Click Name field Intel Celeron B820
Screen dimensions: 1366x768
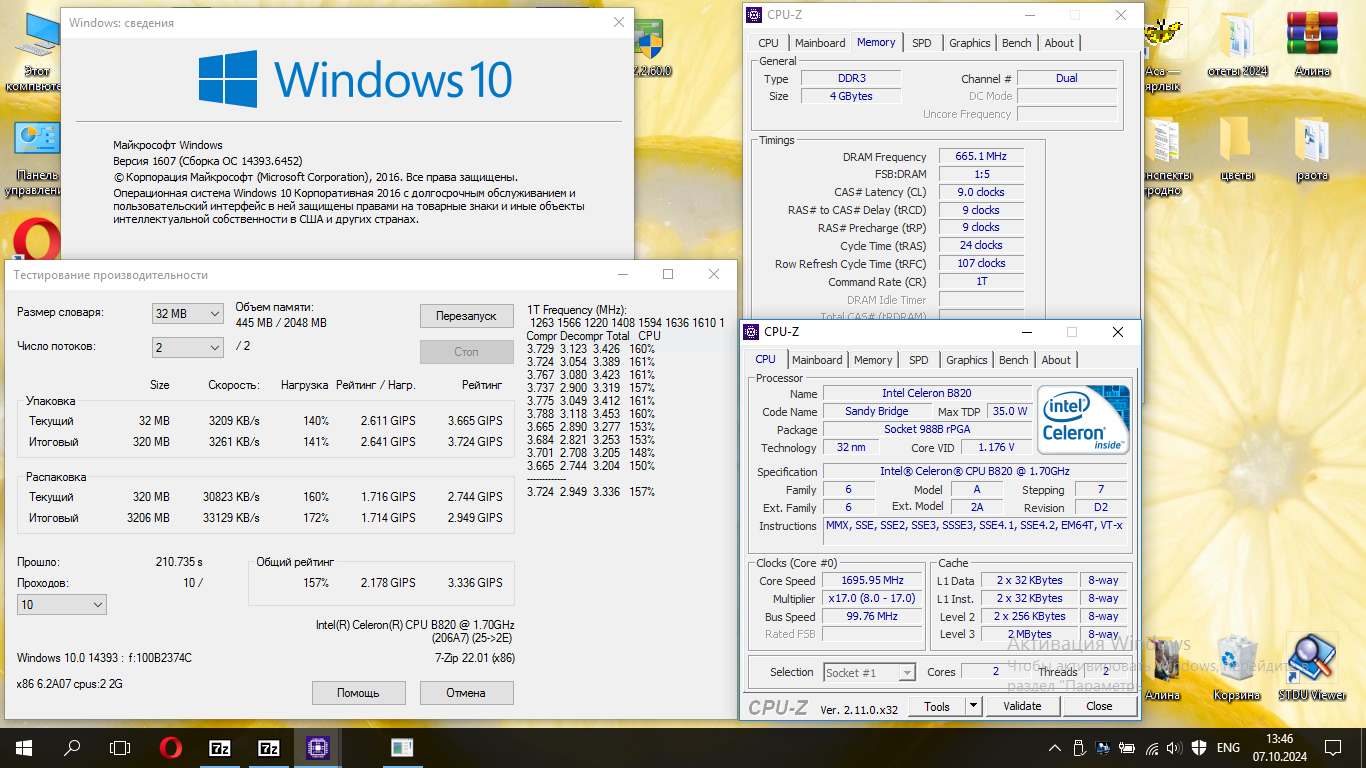click(927, 394)
